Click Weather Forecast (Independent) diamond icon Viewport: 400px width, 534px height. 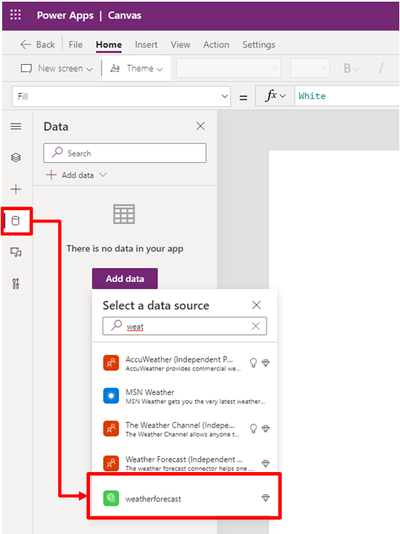pyautogui.click(x=266, y=463)
